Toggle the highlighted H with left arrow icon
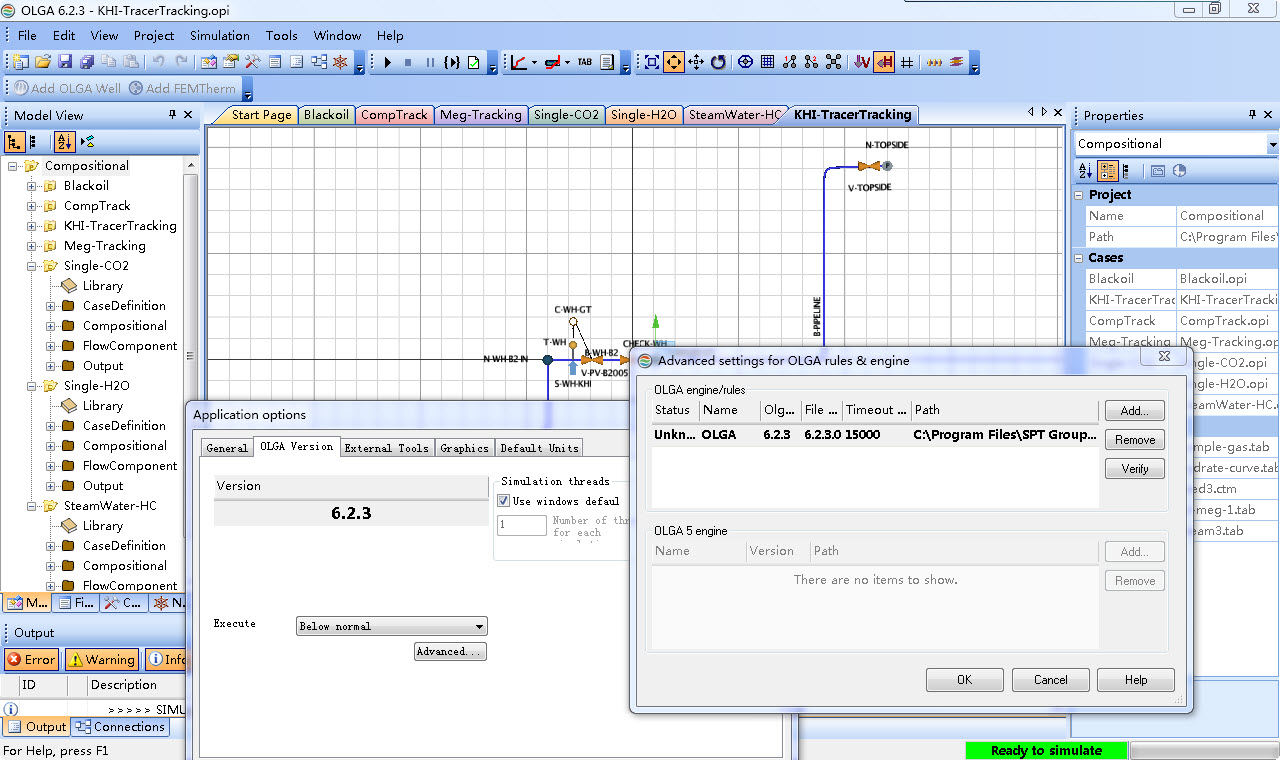This screenshot has width=1280, height=760. tap(884, 62)
